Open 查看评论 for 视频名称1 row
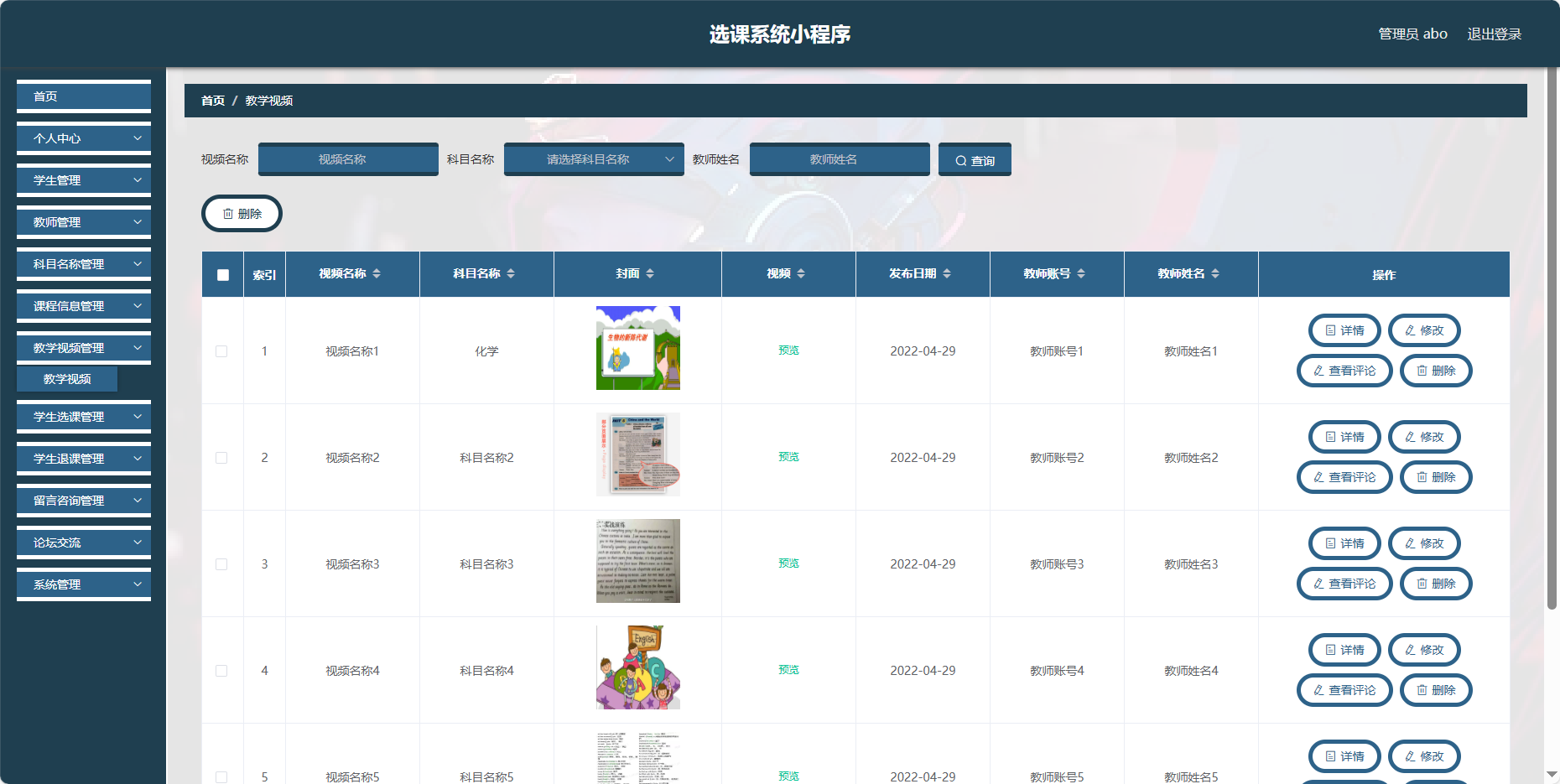The width and height of the screenshot is (1560, 784). pyautogui.click(x=1344, y=371)
